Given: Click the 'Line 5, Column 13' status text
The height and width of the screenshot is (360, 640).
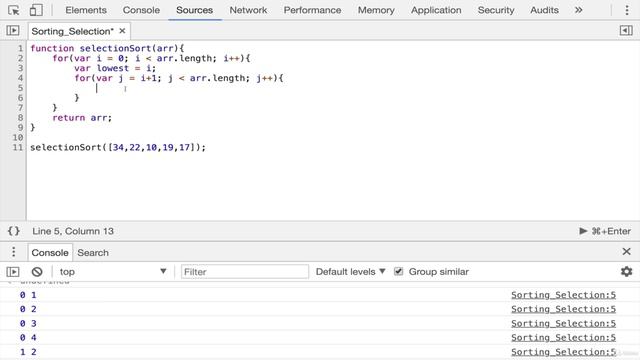Looking at the screenshot, I should tap(73, 231).
